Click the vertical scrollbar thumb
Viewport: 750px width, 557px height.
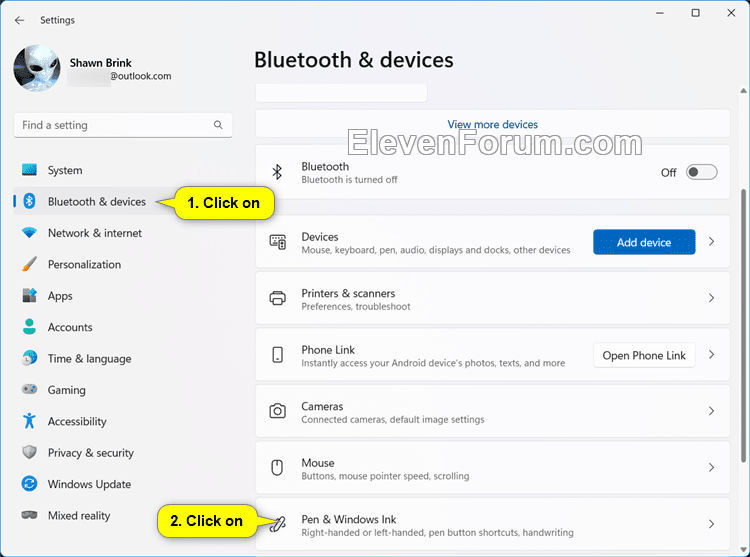point(743,326)
